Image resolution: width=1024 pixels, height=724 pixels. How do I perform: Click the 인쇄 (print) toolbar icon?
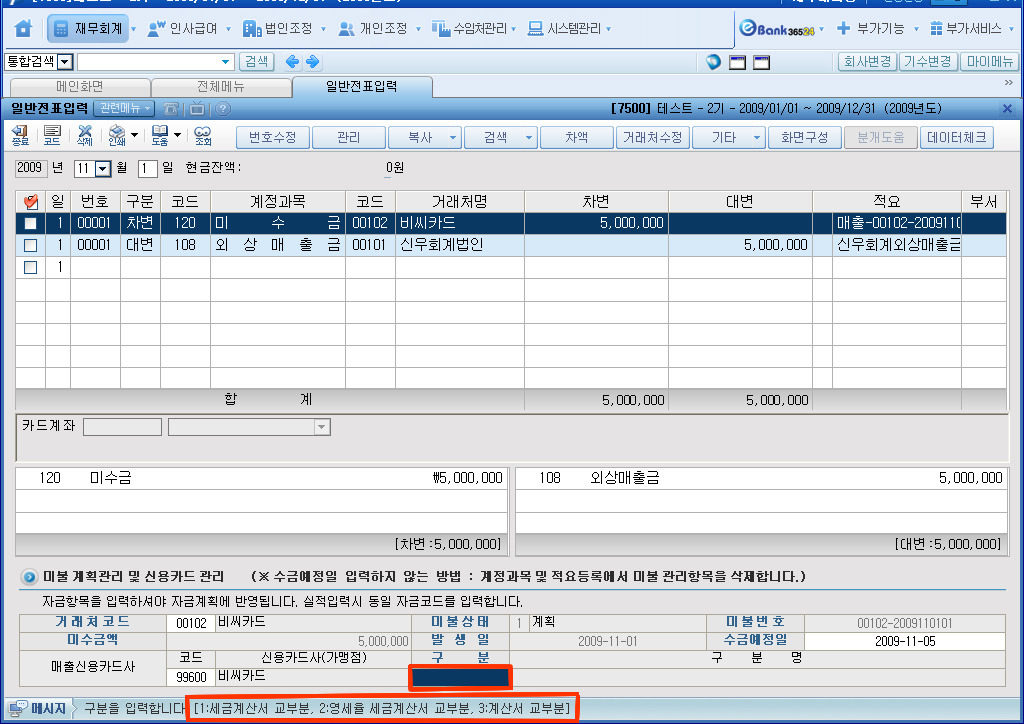coord(117,137)
